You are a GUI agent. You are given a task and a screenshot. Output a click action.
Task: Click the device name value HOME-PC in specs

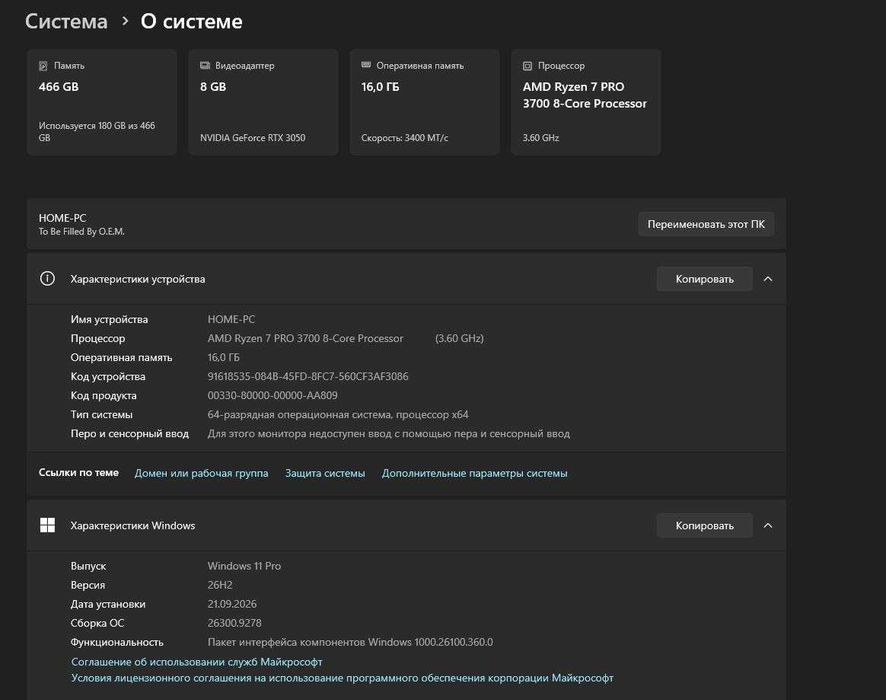(x=231, y=319)
